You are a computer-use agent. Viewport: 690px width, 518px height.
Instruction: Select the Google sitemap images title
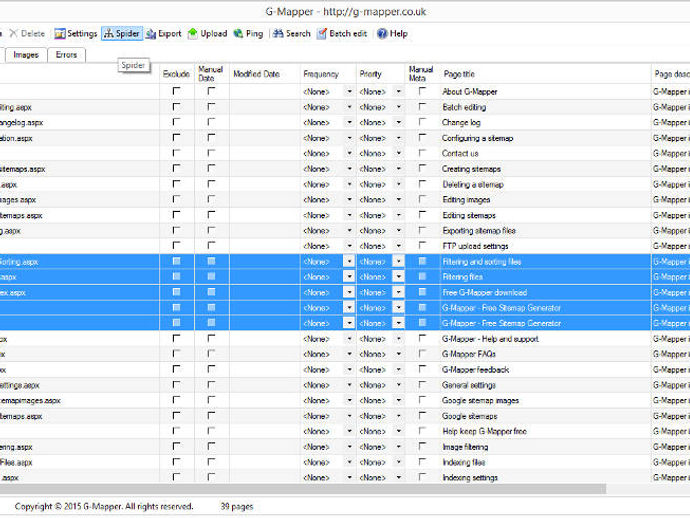(x=481, y=400)
